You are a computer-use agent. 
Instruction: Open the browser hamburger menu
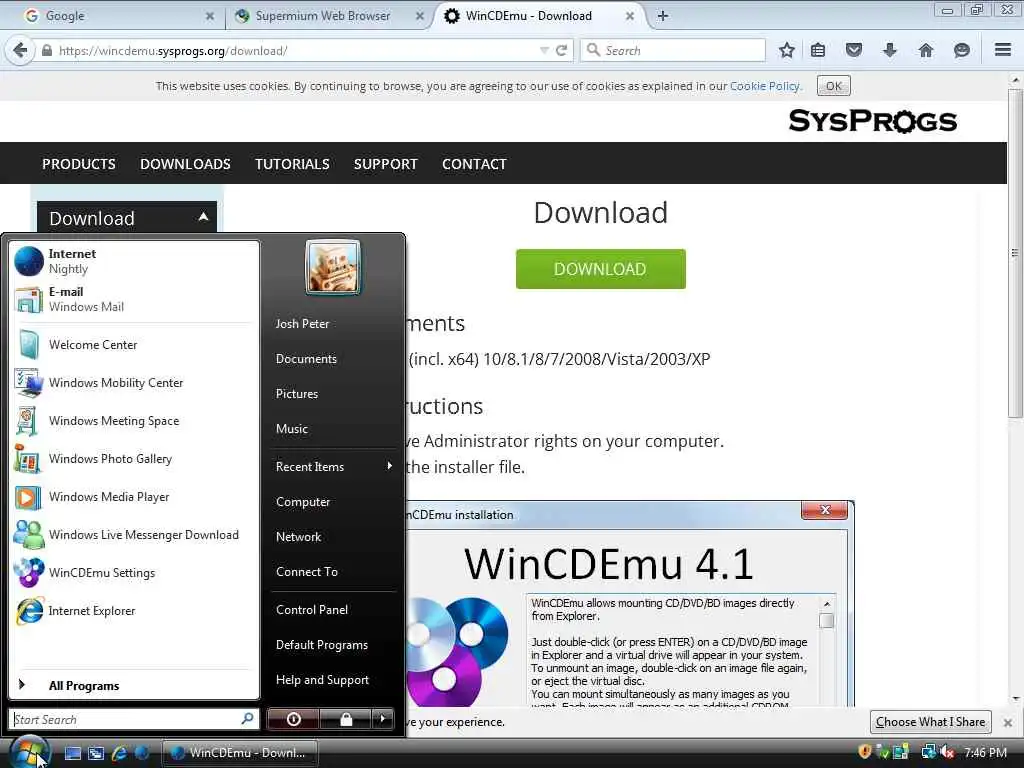coord(1003,50)
